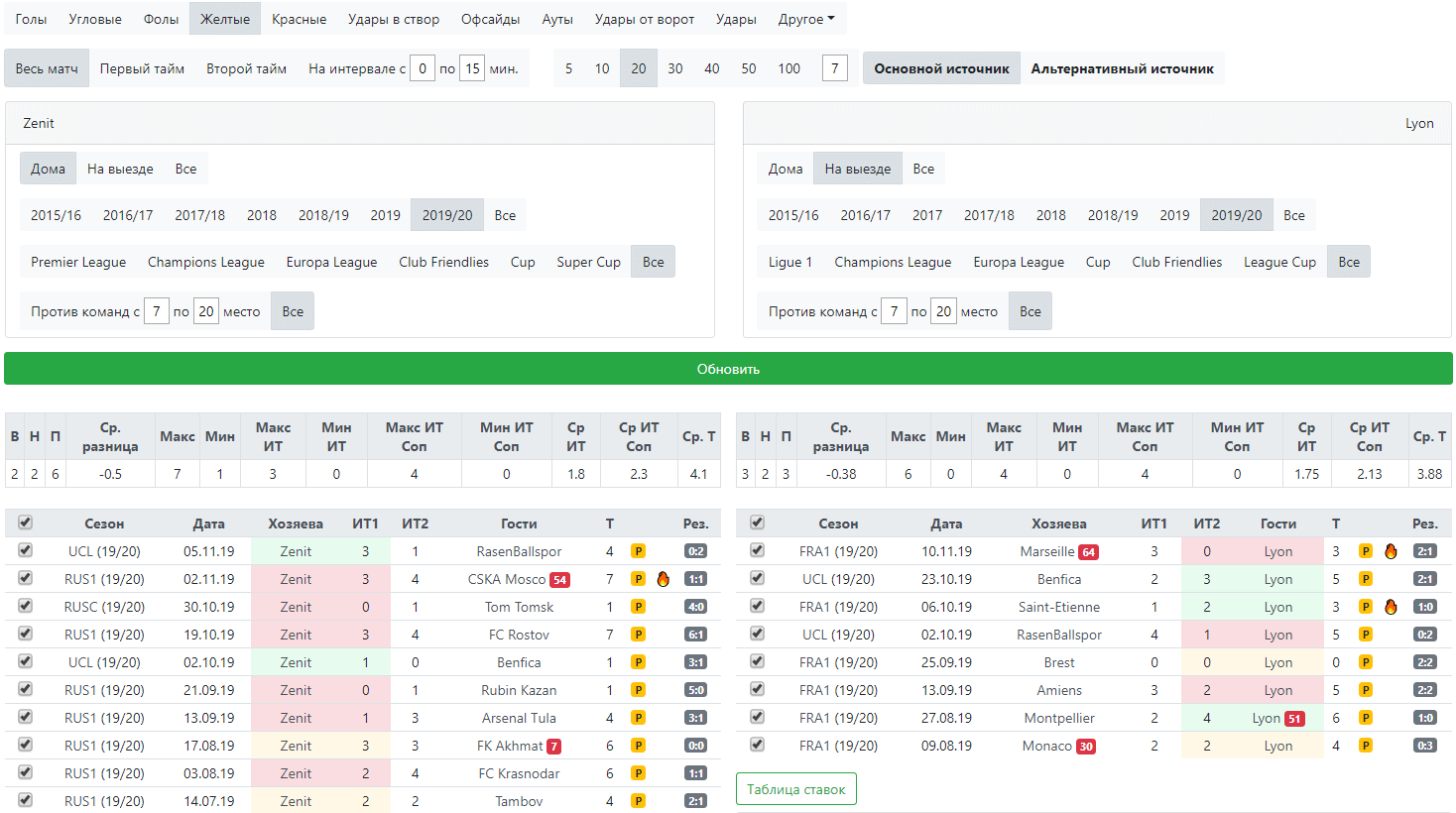
Task: Click red badge 54 next to CSKA Mosco
Action: 559,580
